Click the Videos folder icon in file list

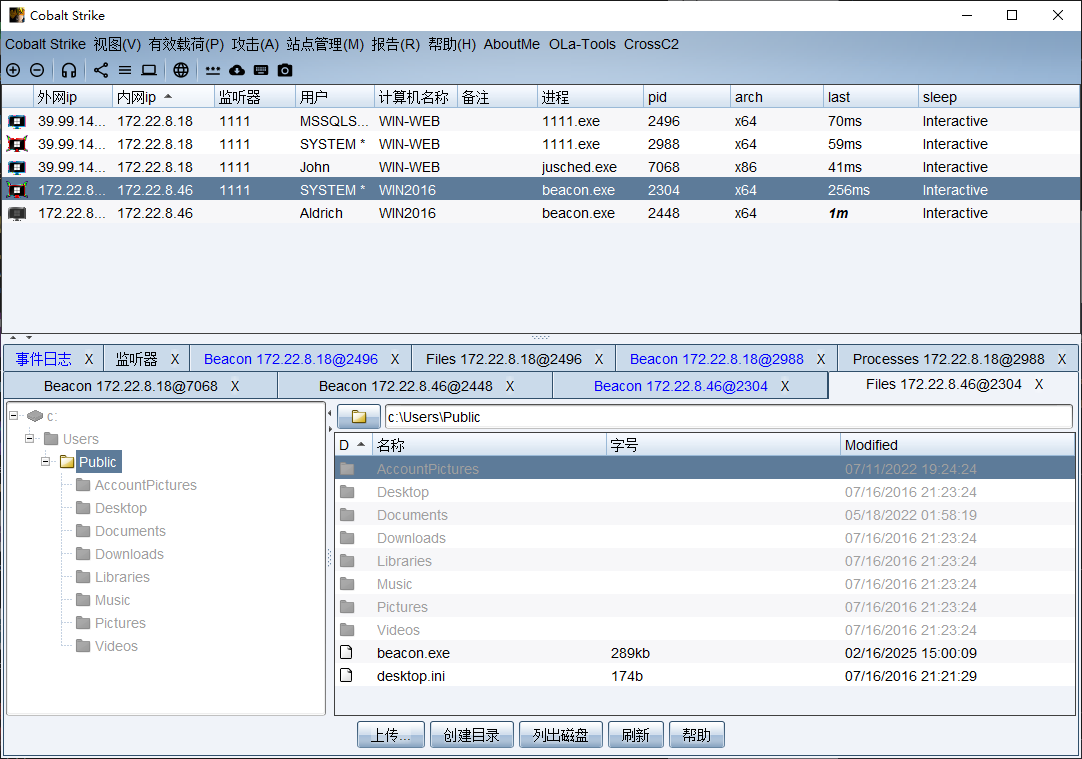[347, 630]
